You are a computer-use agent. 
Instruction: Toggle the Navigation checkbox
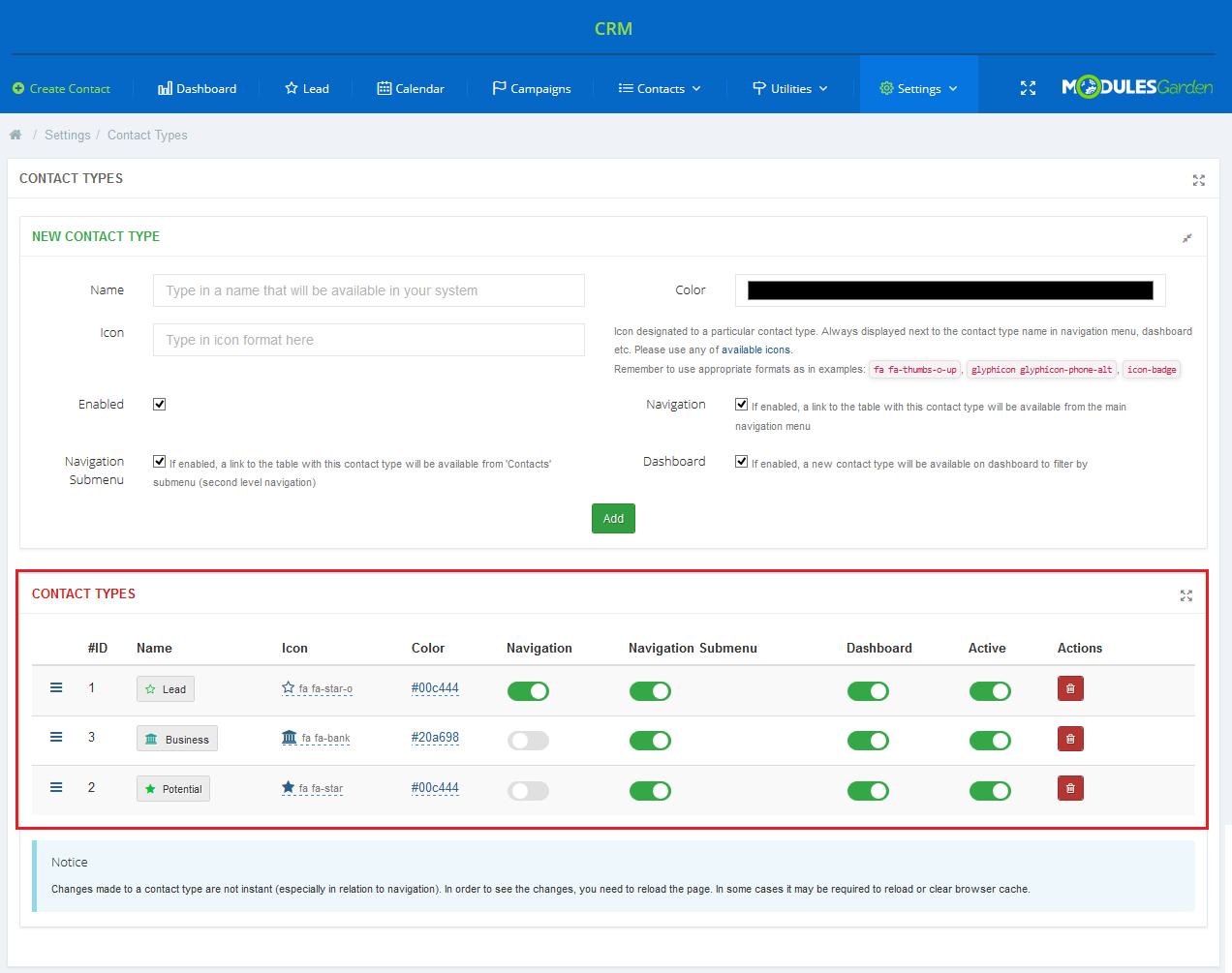741,404
